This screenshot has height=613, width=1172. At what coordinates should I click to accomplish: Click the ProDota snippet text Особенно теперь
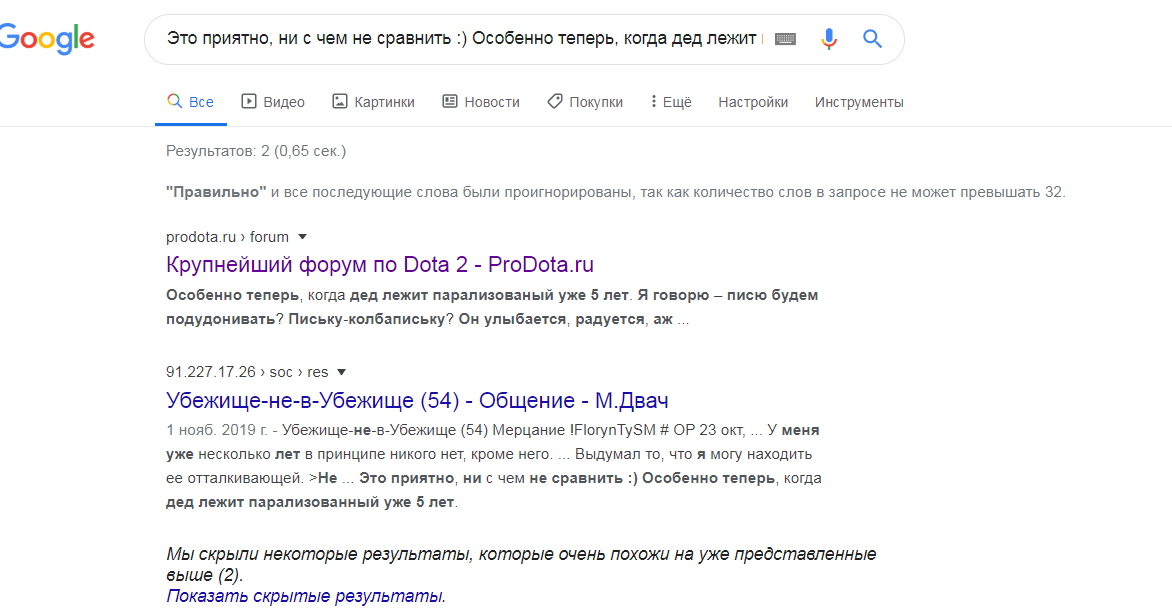(232, 295)
